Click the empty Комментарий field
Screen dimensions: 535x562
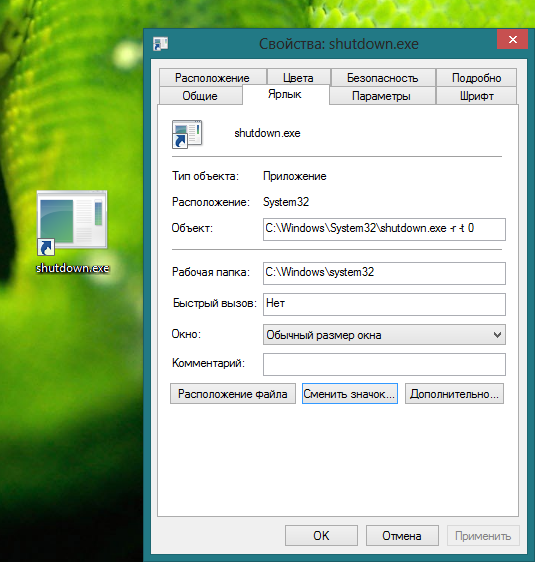(384, 364)
